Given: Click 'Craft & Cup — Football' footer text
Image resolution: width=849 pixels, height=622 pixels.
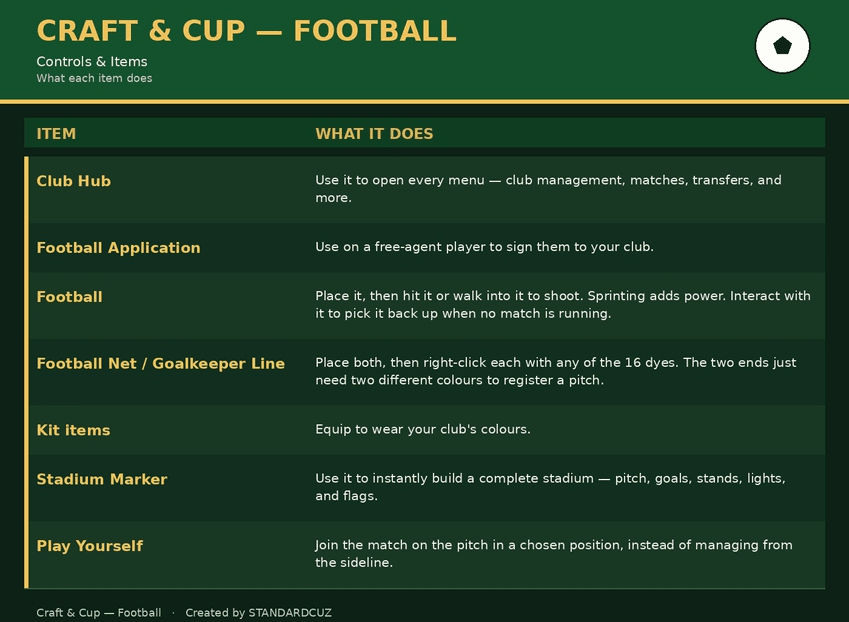Looking at the screenshot, I should 99,613.
